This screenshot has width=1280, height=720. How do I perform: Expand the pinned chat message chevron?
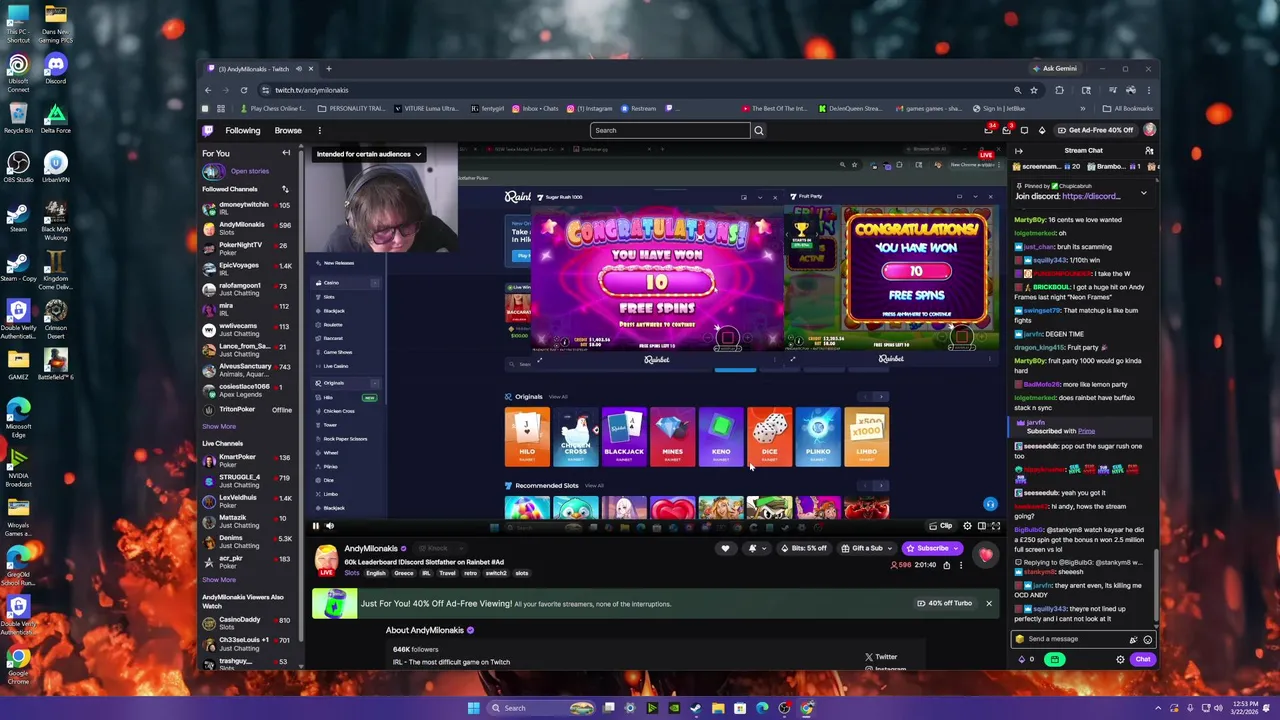1143,192
